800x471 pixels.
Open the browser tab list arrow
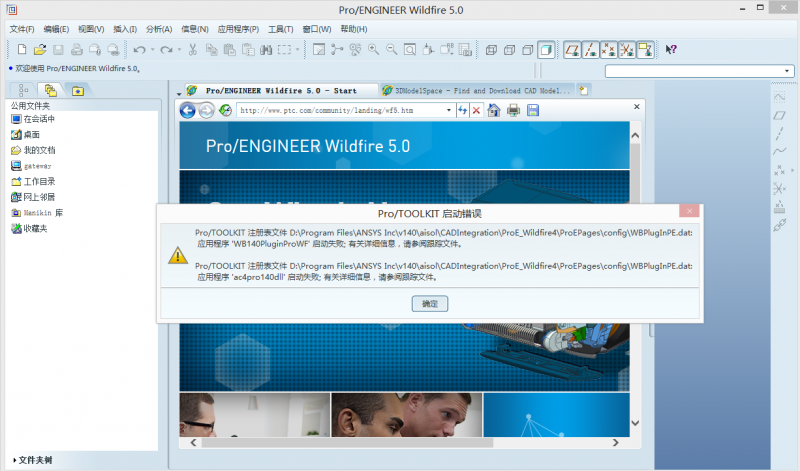(x=179, y=93)
